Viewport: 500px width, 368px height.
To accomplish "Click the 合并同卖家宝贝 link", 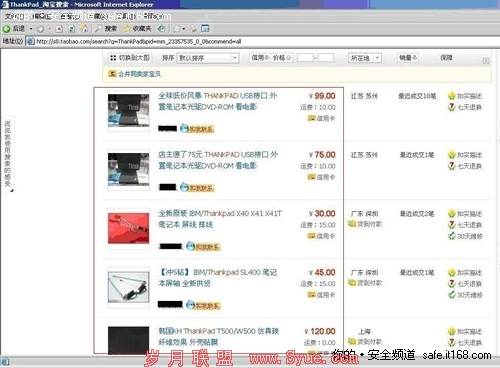I will [x=139, y=74].
